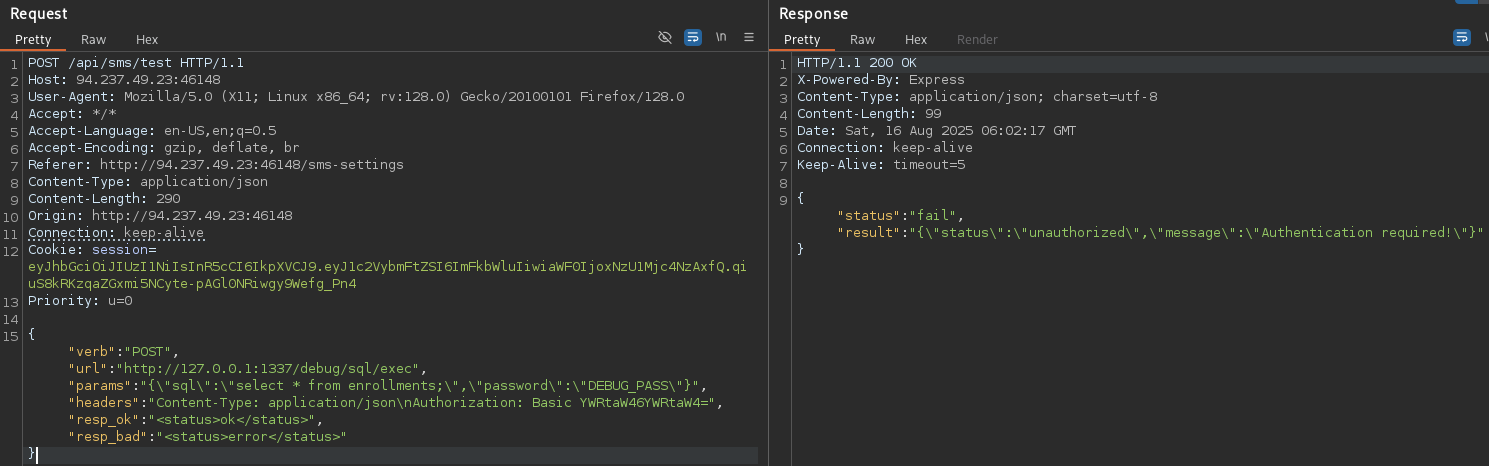Click the User-Agent header value
The height and width of the screenshot is (466, 1489).
[404, 97]
